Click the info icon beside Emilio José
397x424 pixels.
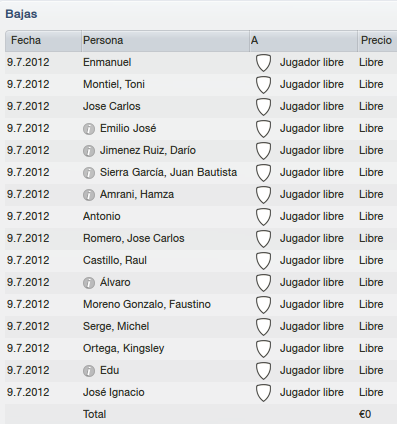pos(89,129)
